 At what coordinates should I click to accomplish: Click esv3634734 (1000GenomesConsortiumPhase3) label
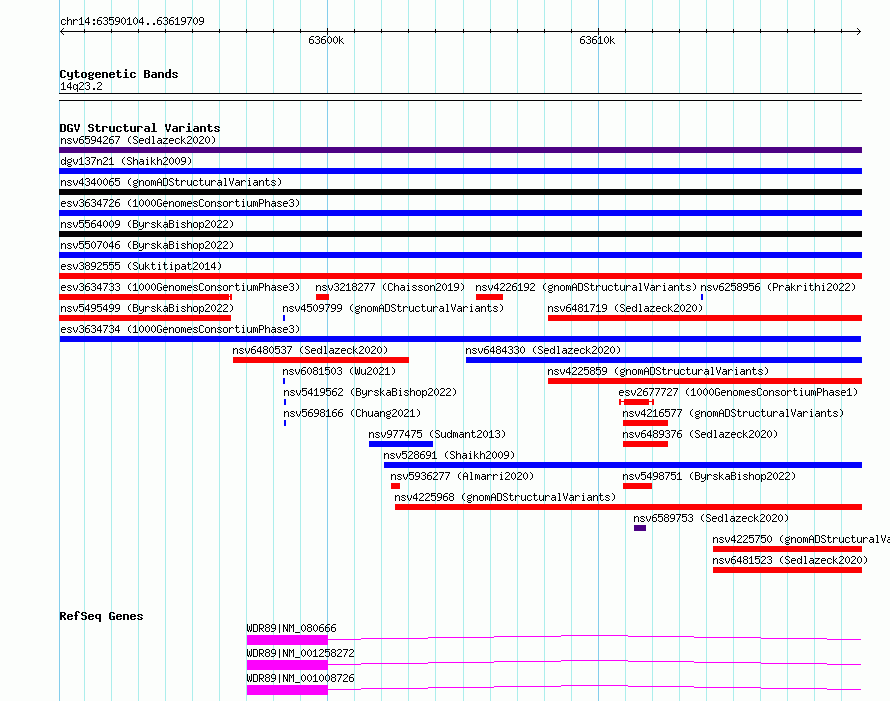pos(180,329)
